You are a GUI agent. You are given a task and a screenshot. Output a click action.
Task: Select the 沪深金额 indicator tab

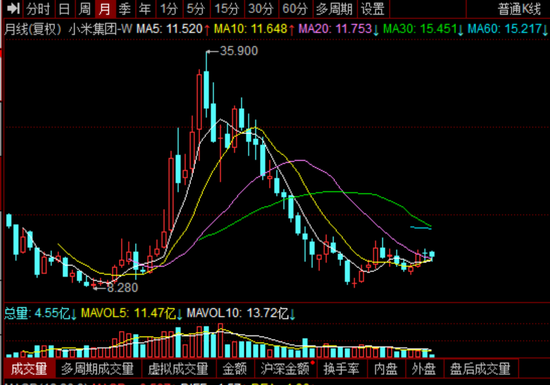(285, 369)
